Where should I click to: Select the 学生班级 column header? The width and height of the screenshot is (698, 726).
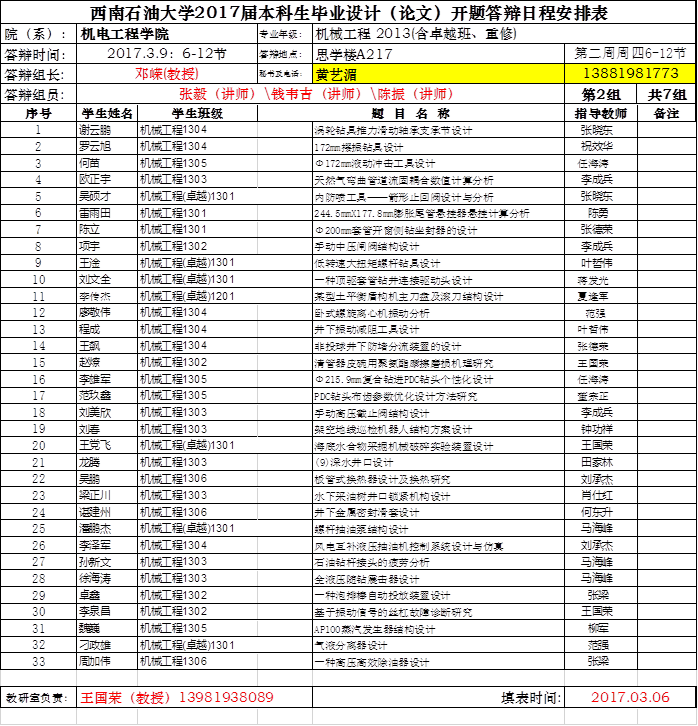(197, 113)
